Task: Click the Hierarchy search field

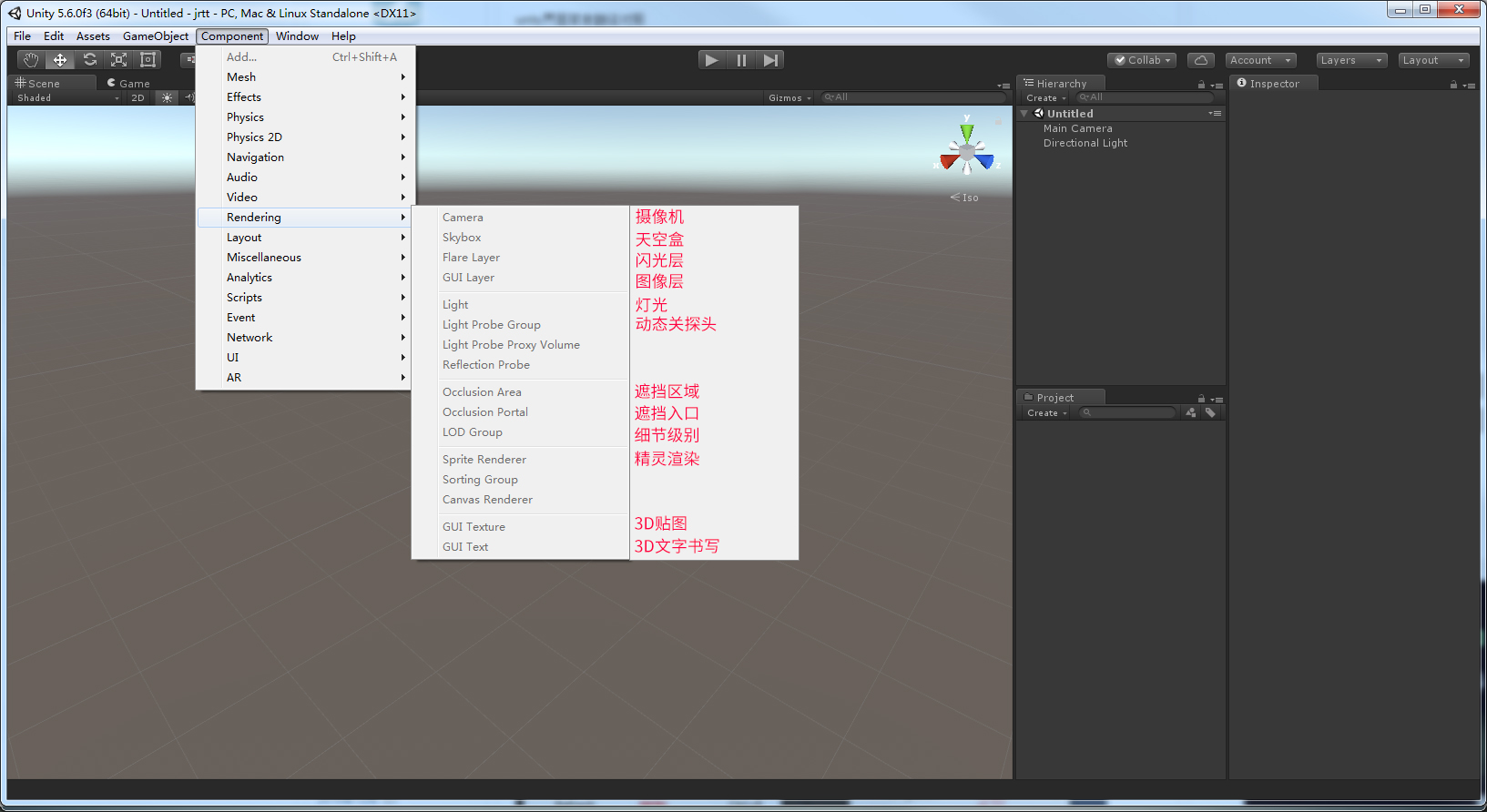Action: (1146, 97)
